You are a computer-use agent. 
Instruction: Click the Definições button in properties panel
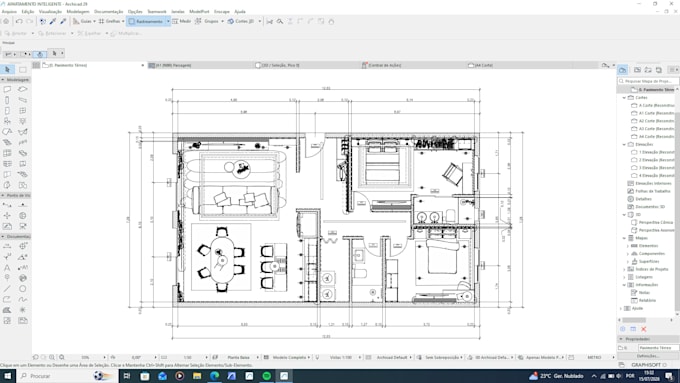coord(648,356)
